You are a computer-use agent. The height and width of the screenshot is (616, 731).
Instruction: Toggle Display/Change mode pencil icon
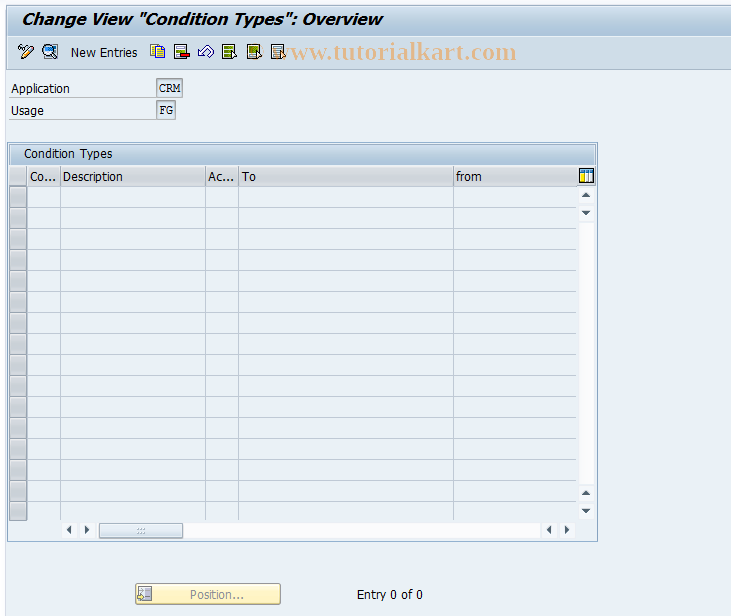point(26,51)
